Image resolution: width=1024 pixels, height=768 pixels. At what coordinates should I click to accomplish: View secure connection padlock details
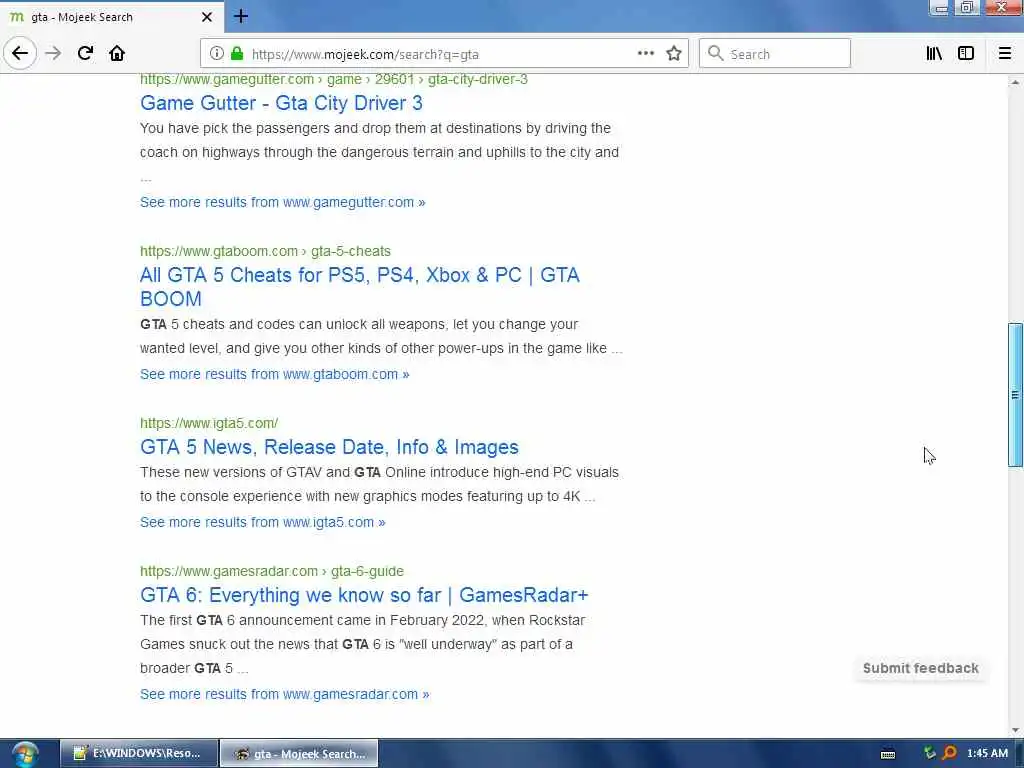click(x=237, y=54)
